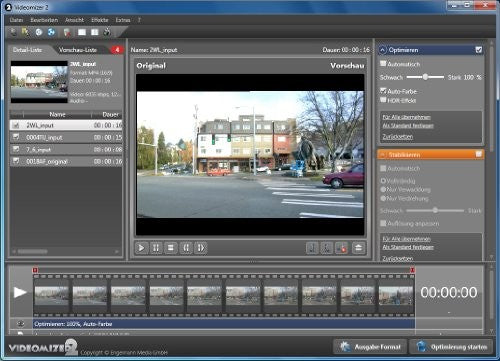Open the Datei menu
The image size is (500, 361).
(16, 20)
